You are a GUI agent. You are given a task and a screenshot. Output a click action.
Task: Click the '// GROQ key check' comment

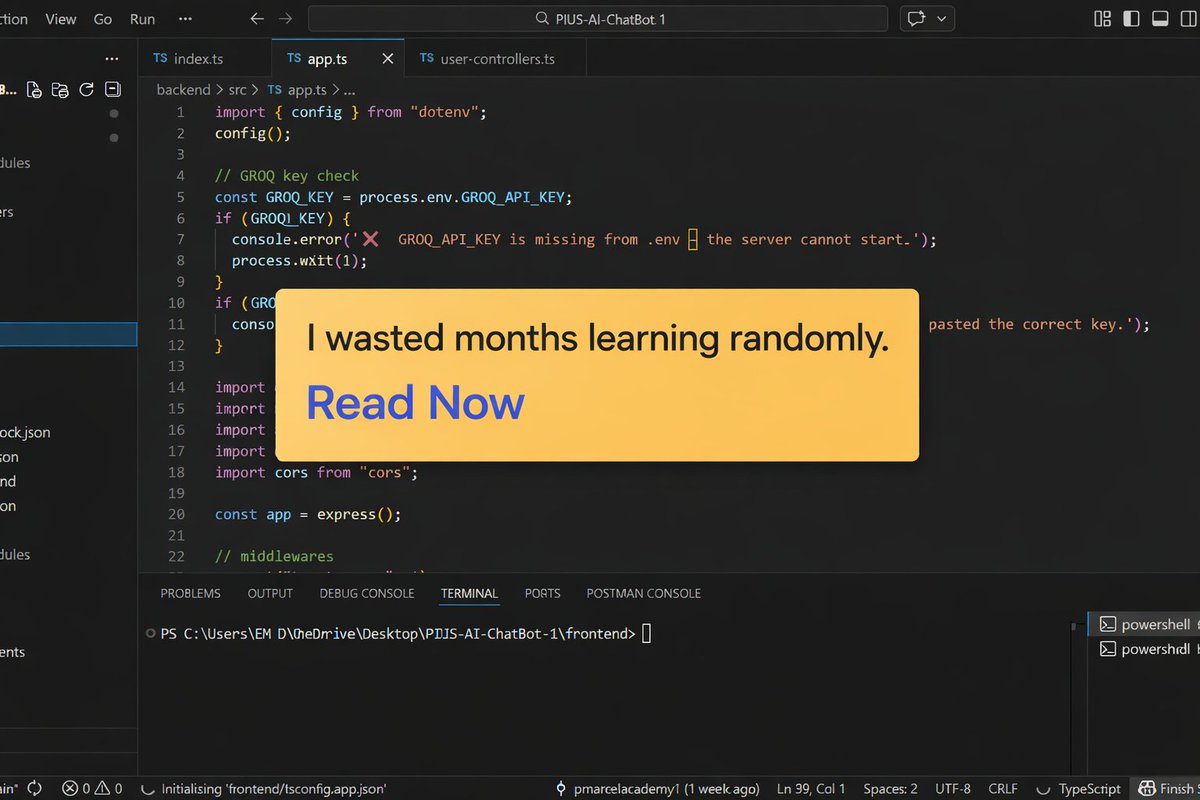(287, 175)
